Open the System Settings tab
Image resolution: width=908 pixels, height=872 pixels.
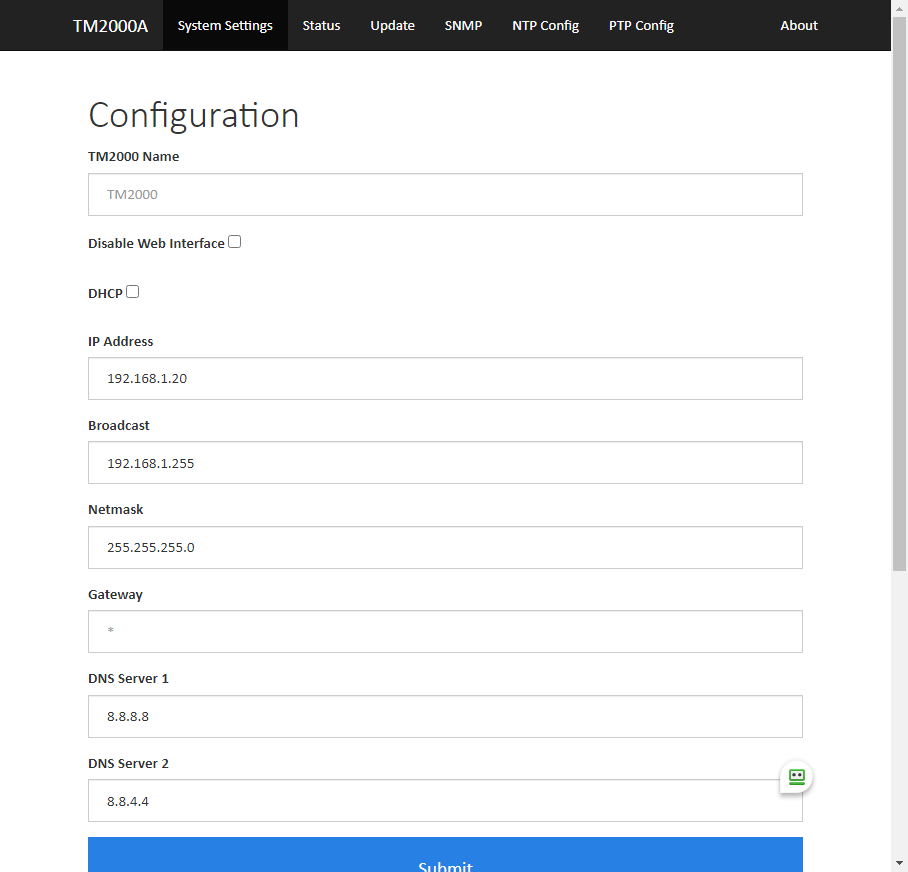(x=225, y=25)
